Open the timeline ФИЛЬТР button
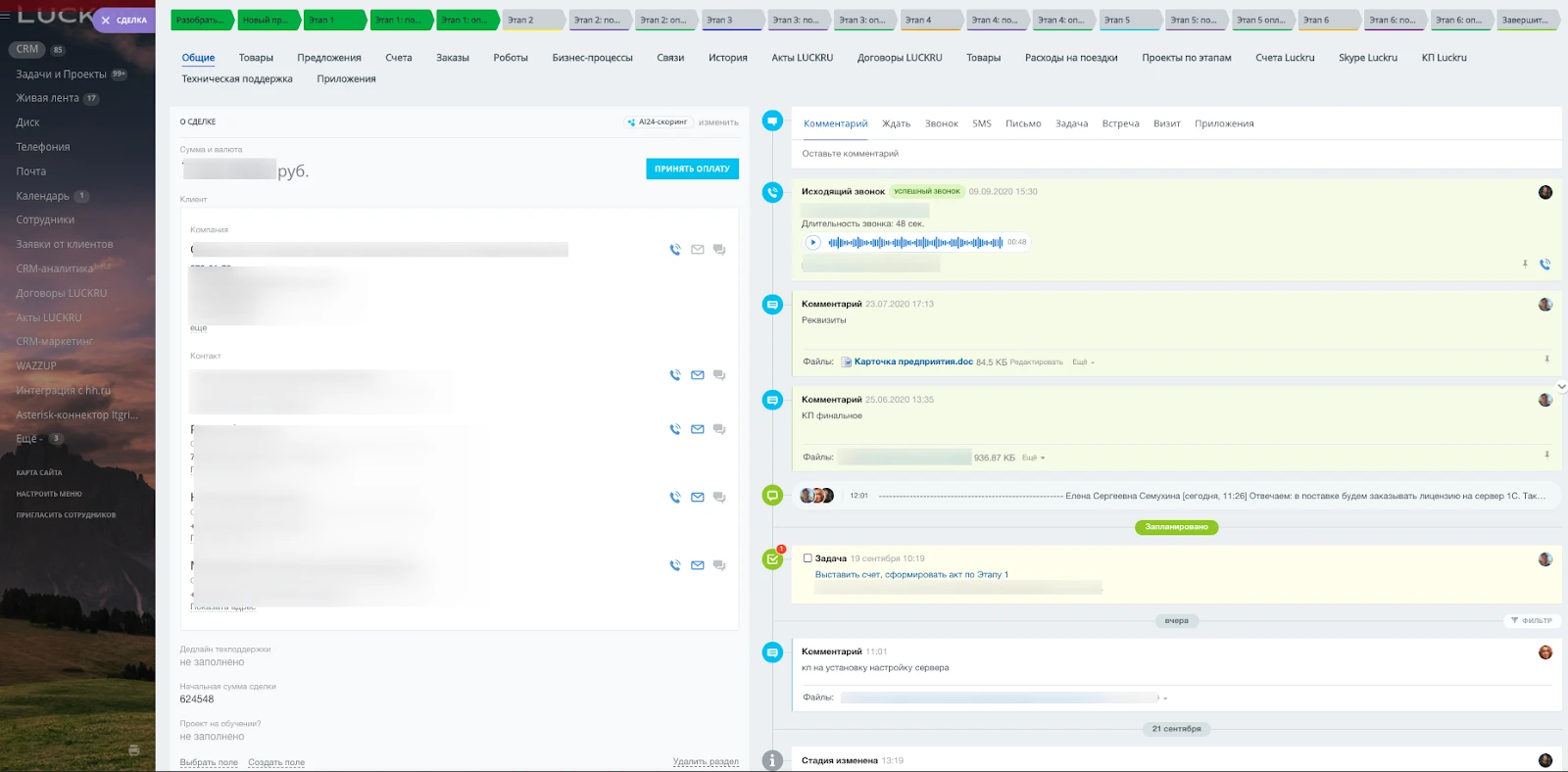This screenshot has width=1568, height=772. pos(1531,620)
